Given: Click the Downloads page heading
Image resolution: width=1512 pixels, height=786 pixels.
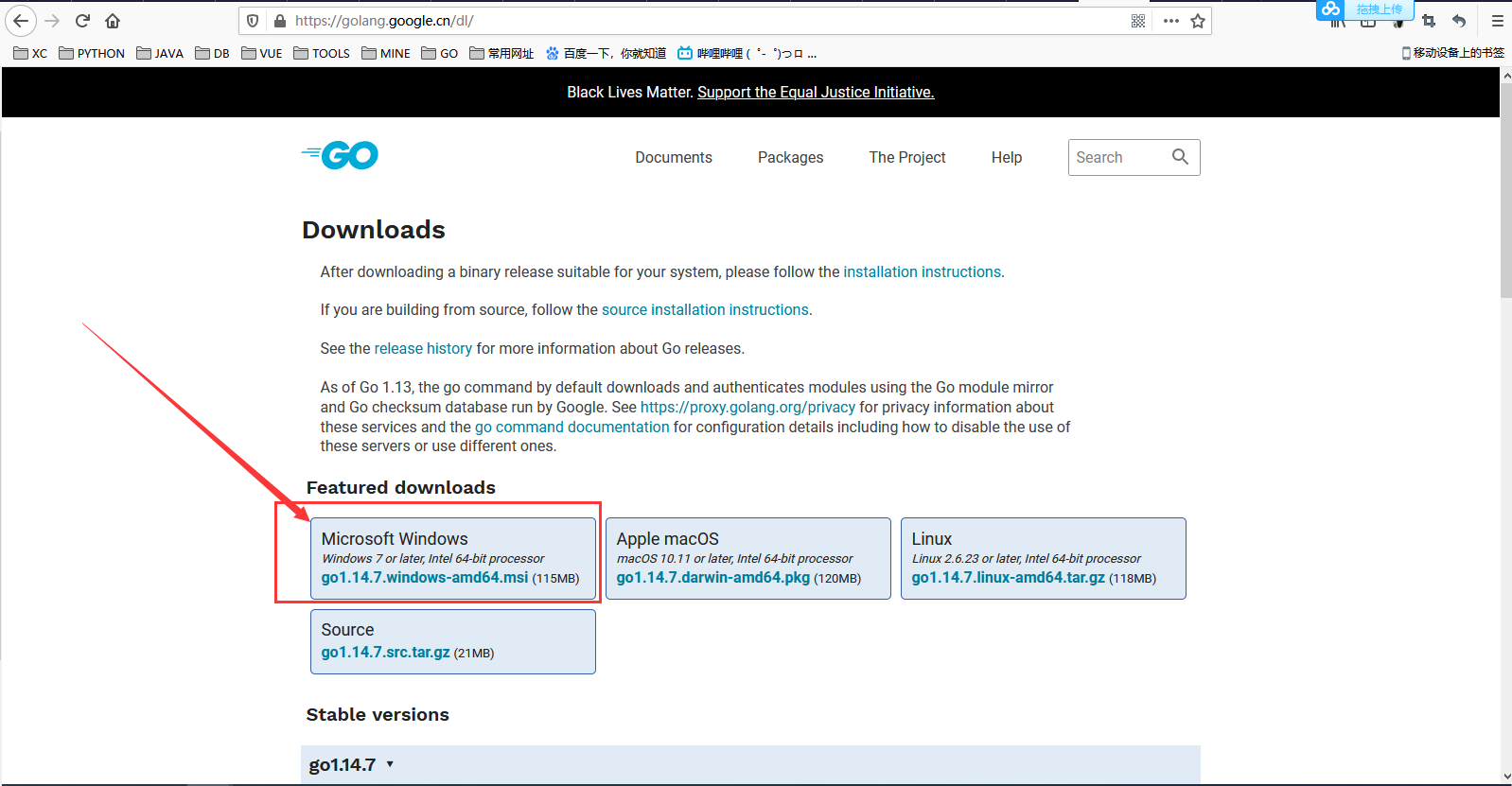Looking at the screenshot, I should click(x=374, y=230).
